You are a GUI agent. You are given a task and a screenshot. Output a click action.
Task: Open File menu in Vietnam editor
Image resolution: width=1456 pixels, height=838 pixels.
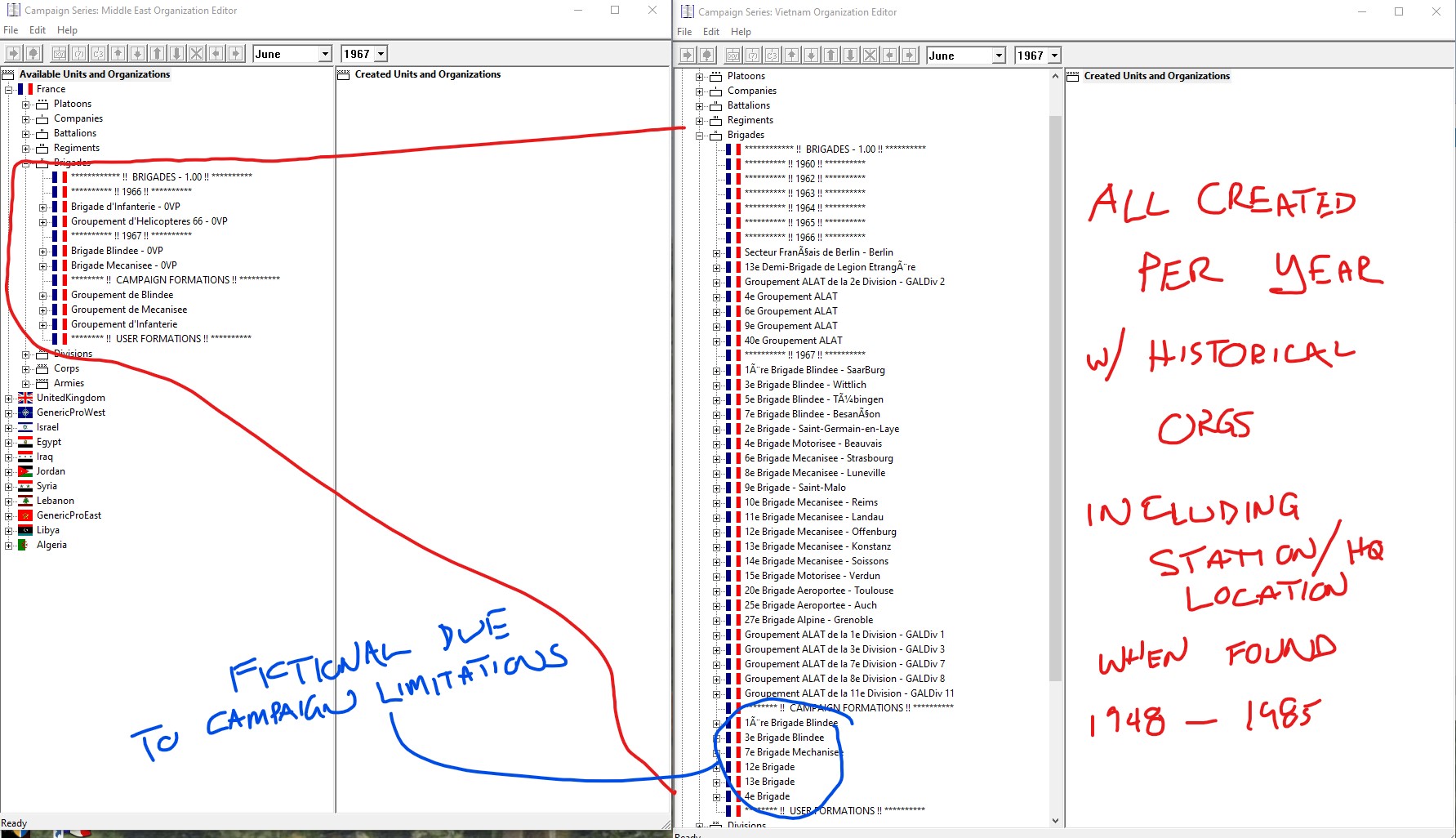tap(684, 32)
